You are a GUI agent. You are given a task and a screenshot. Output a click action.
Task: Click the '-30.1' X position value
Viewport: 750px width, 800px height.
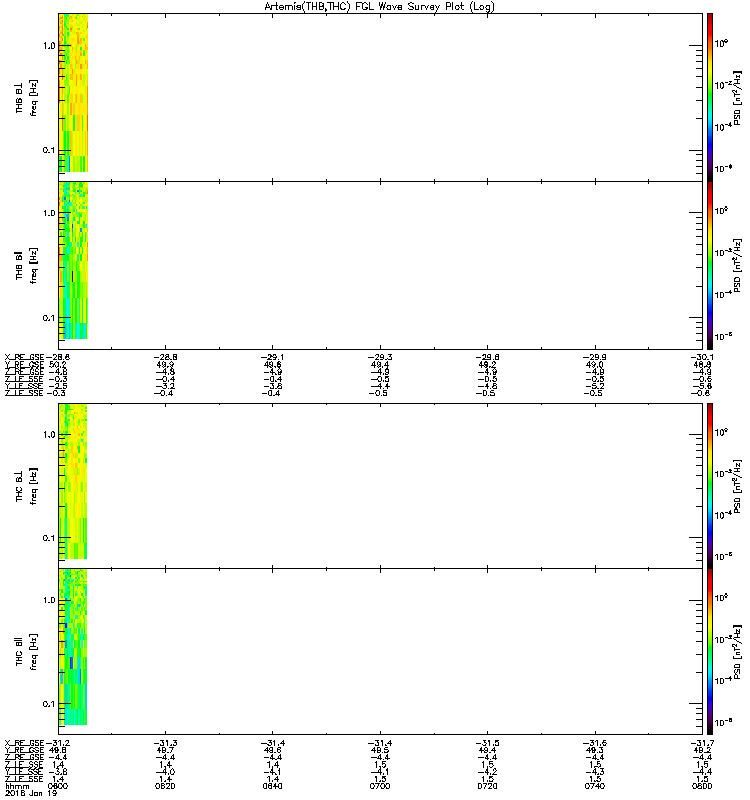[701, 358]
